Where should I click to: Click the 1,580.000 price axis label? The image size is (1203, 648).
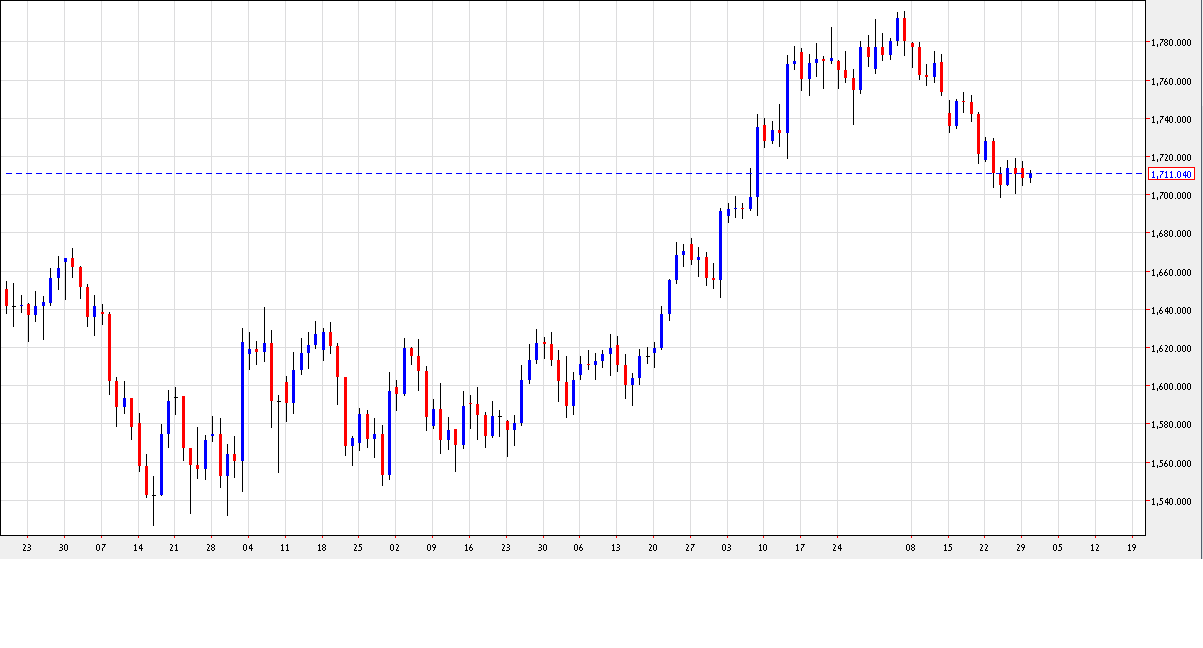click(x=1171, y=425)
